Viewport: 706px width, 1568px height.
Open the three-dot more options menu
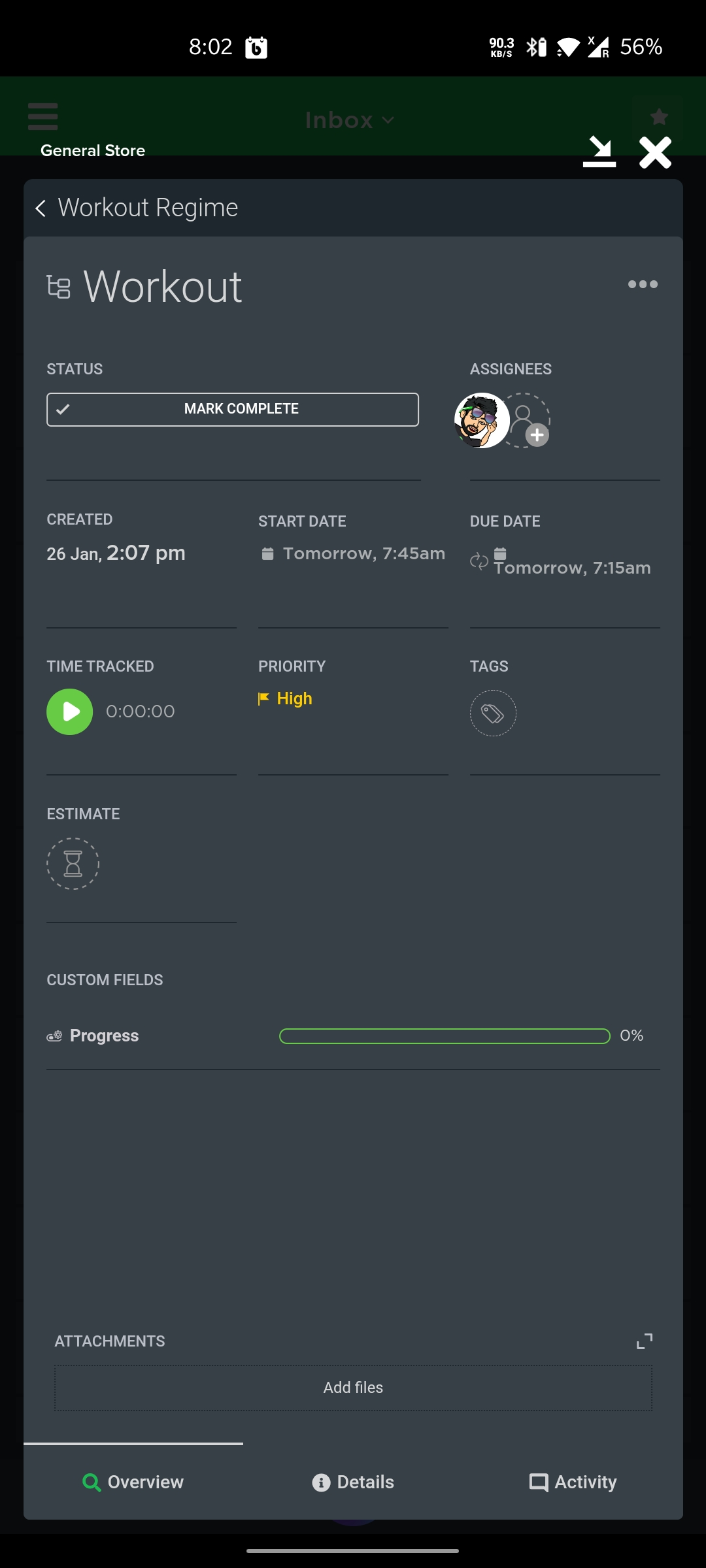643,284
